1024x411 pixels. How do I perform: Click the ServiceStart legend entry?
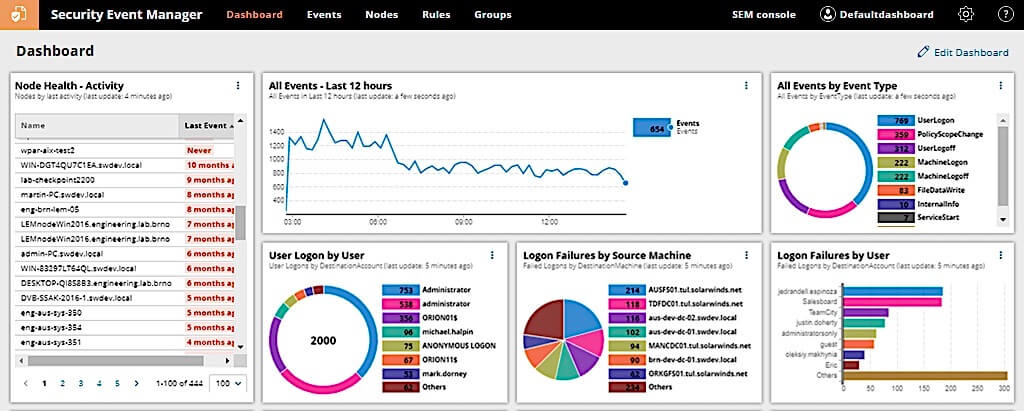pos(939,218)
